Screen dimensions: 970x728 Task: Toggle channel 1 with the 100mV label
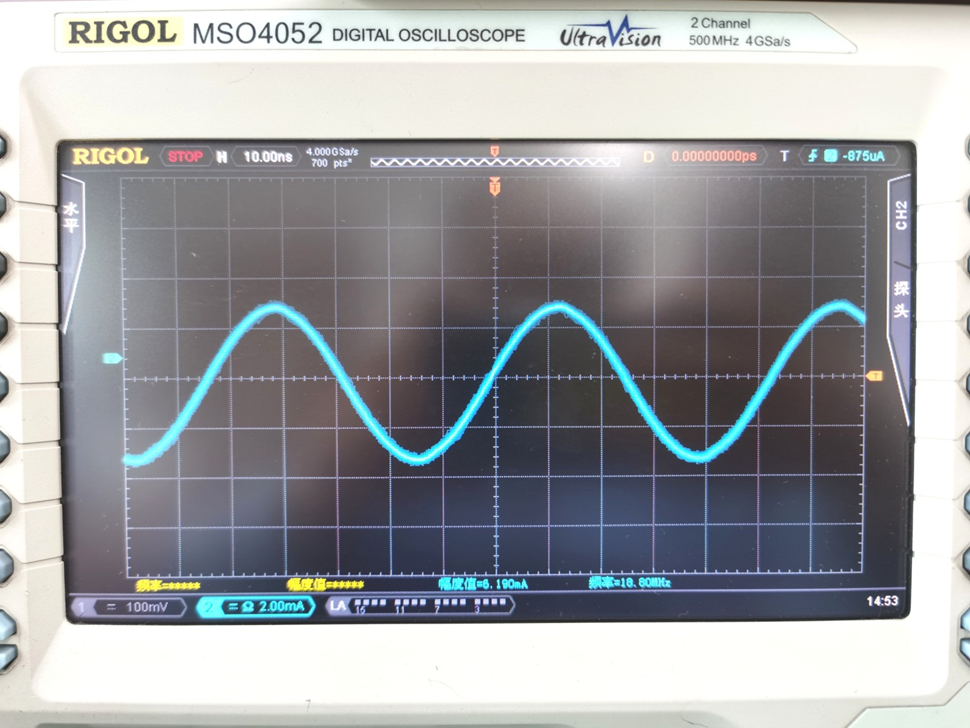(x=126, y=606)
